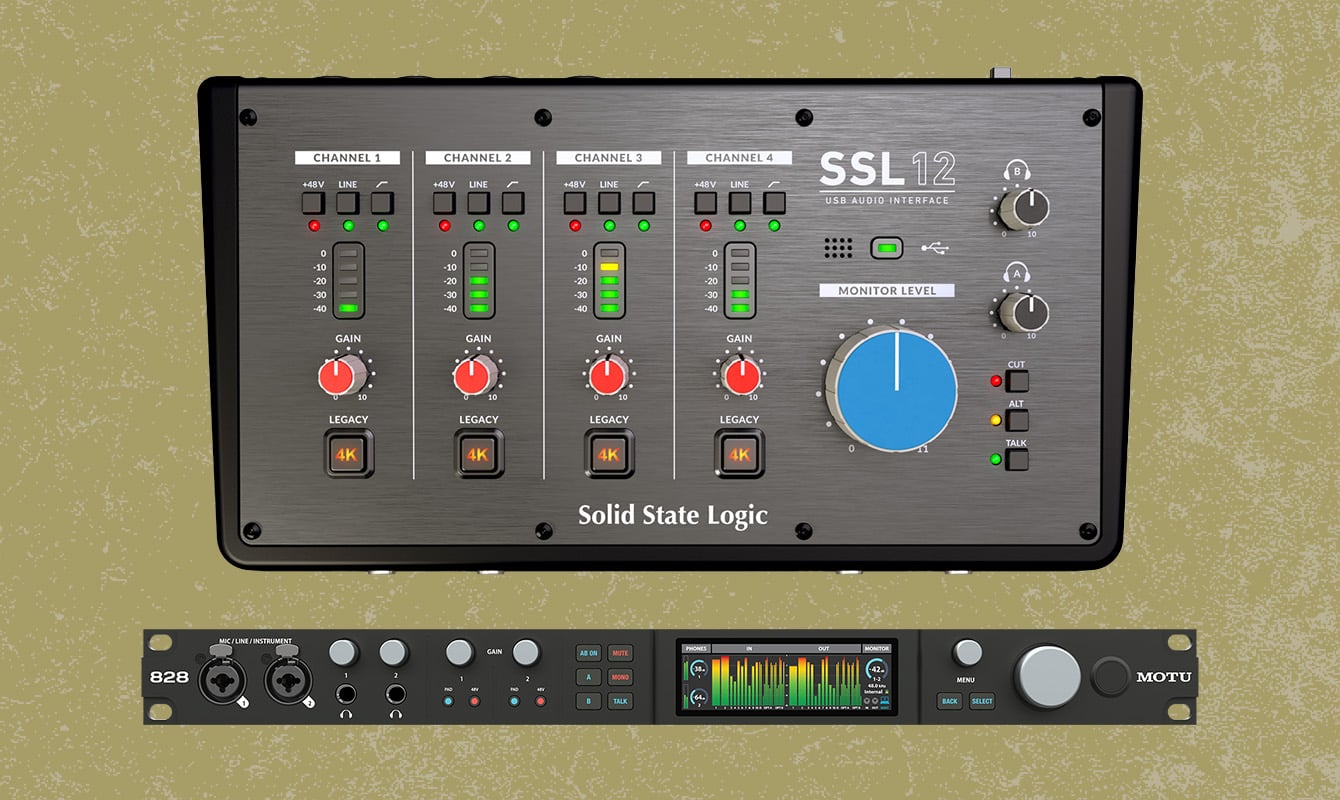Click the Channel 1 level meter

pyautogui.click(x=348, y=281)
